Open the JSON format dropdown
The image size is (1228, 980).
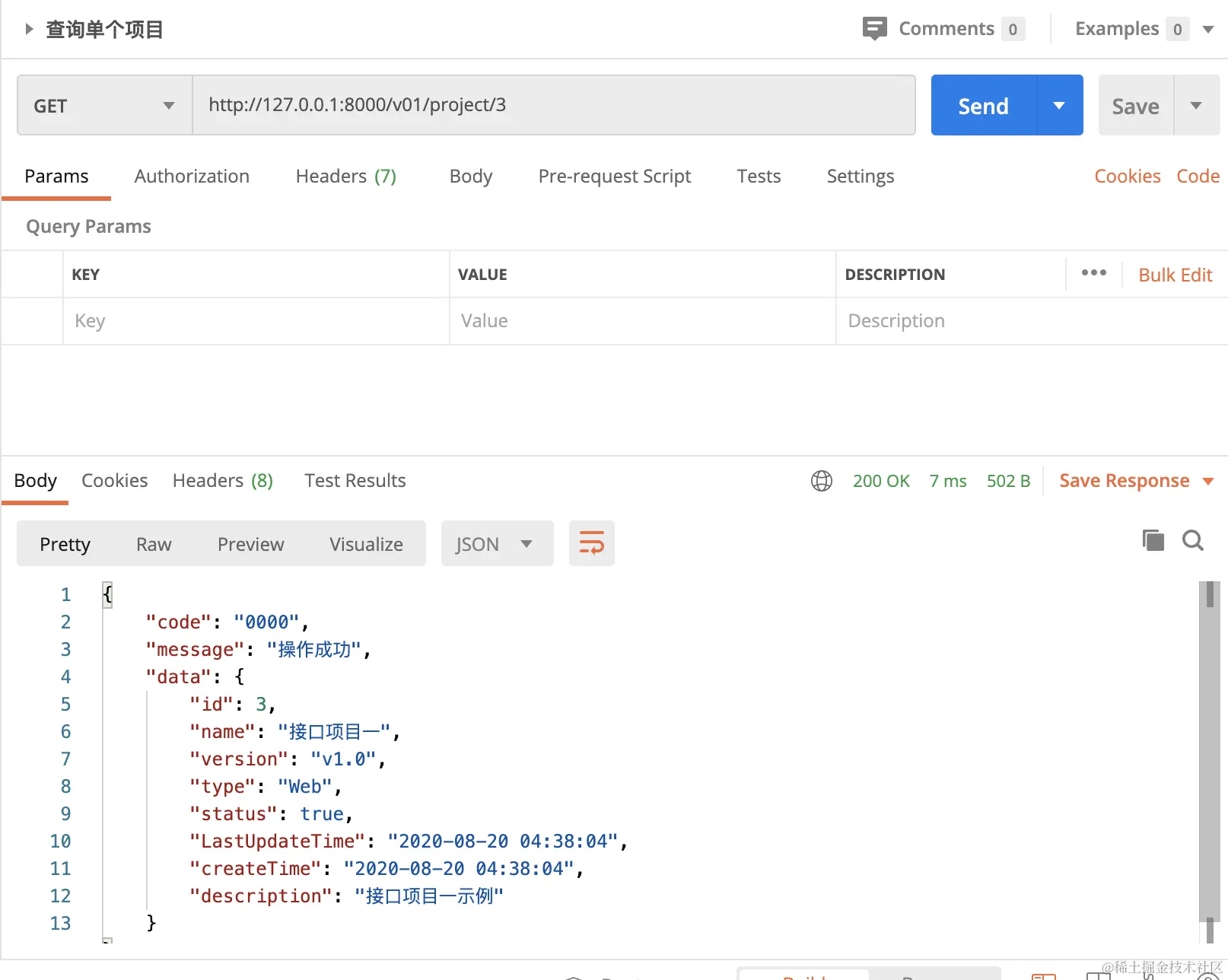tap(496, 544)
